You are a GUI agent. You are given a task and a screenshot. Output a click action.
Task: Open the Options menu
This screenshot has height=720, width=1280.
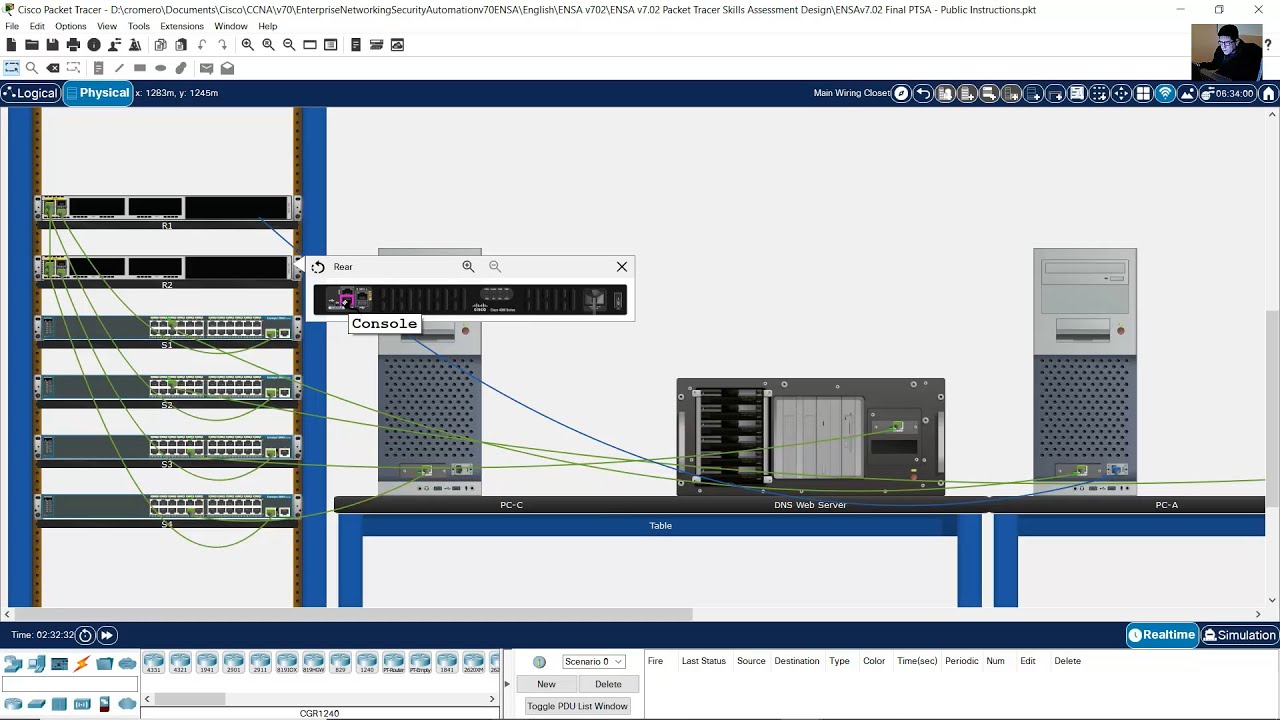pos(70,26)
